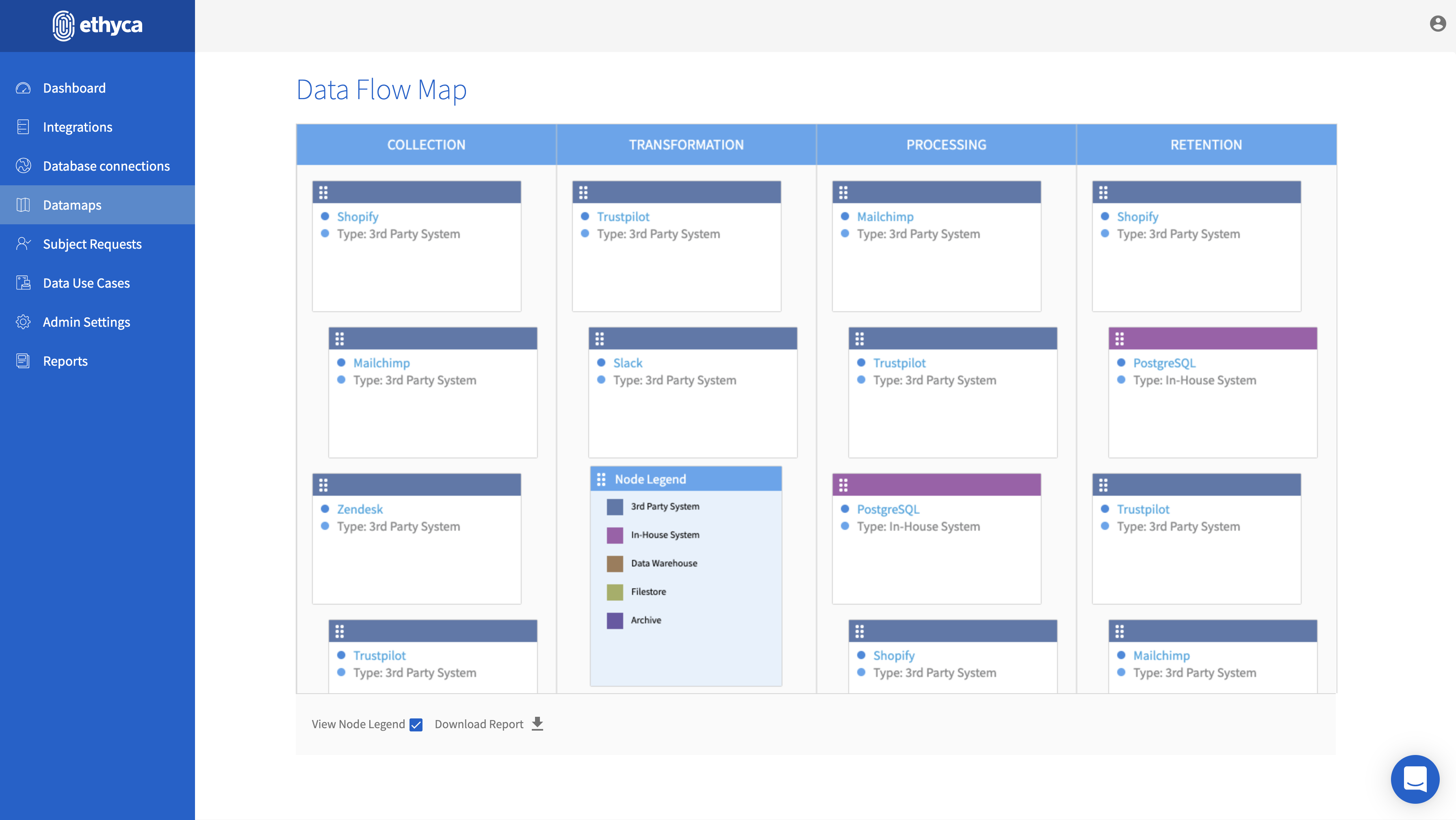
Task: Open the Slack node link
Action: point(627,362)
